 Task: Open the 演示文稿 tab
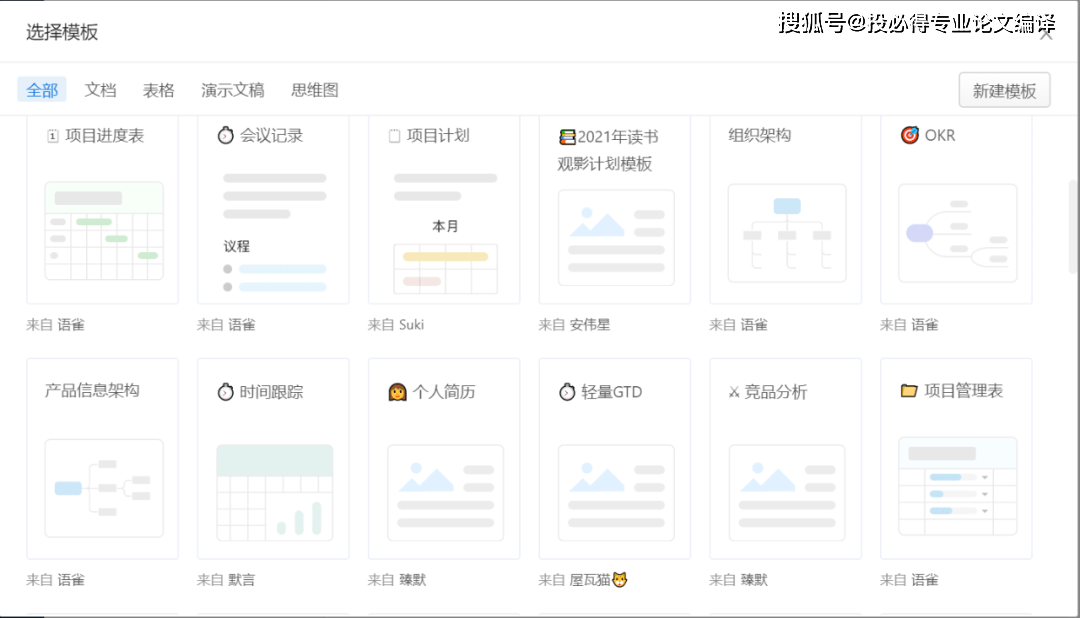click(232, 90)
